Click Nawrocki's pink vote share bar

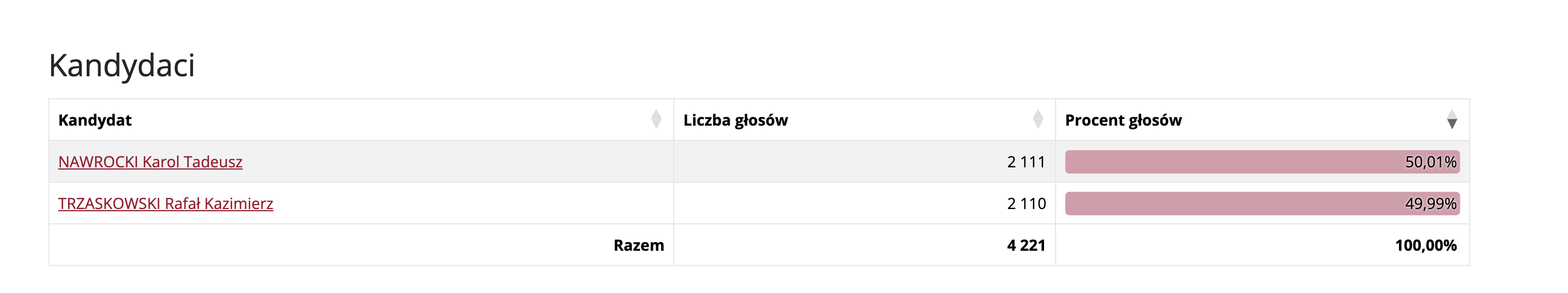click(1217, 162)
